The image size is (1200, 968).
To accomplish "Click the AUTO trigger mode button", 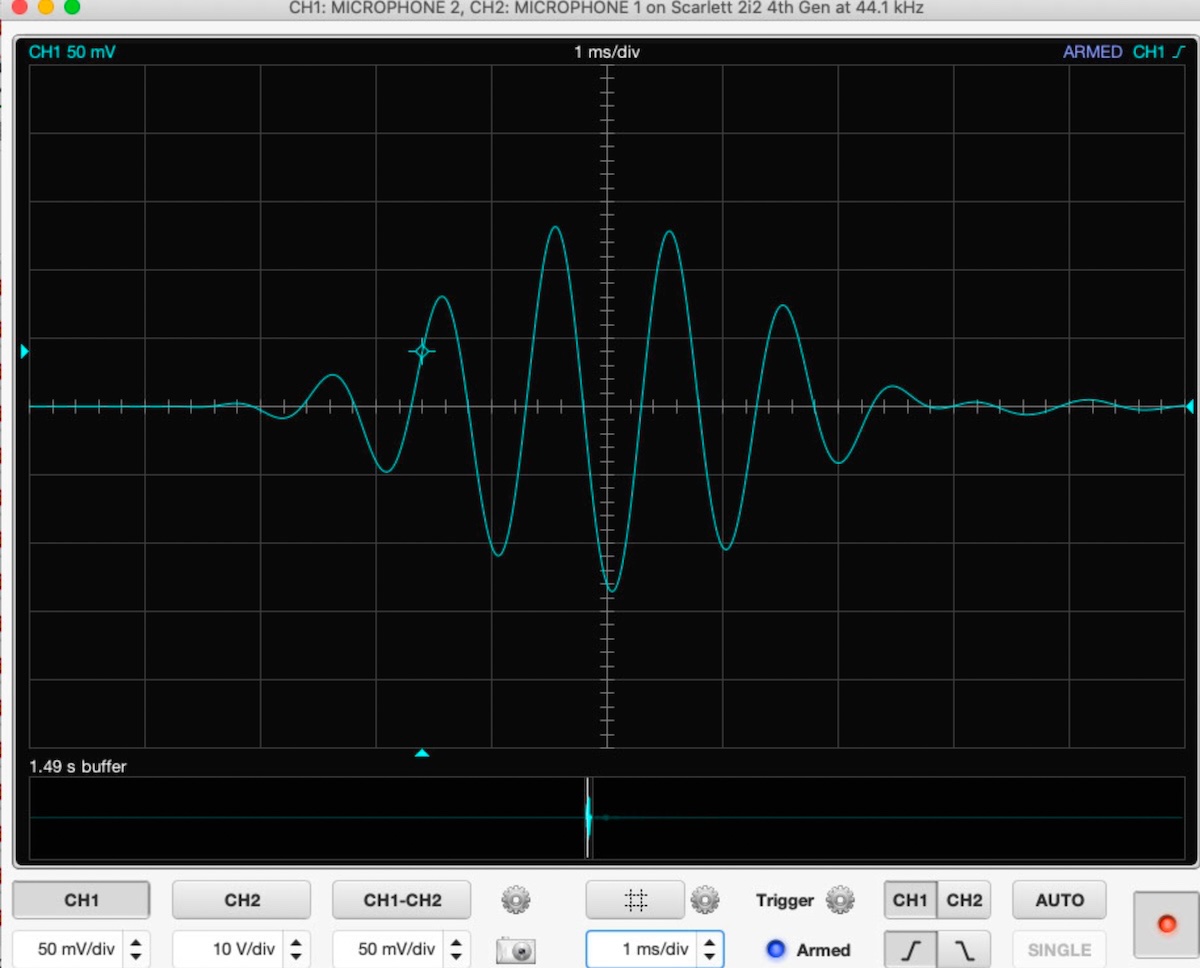I will 1060,900.
